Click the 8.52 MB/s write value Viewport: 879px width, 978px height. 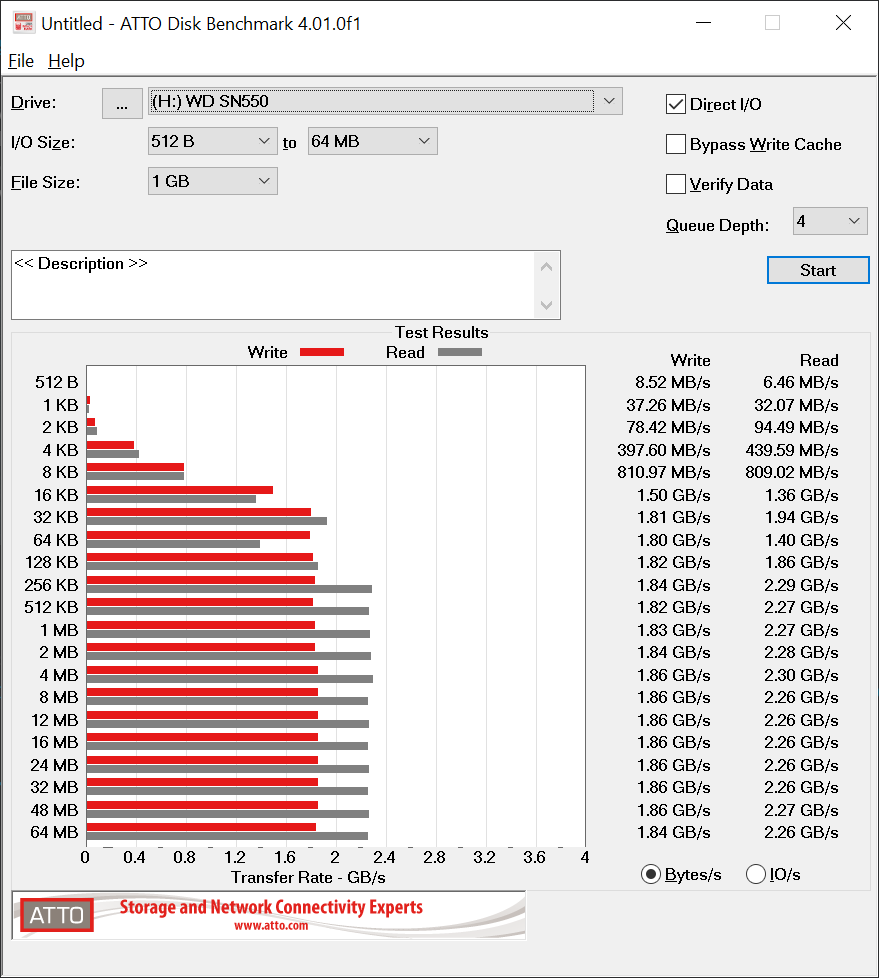pos(673,382)
